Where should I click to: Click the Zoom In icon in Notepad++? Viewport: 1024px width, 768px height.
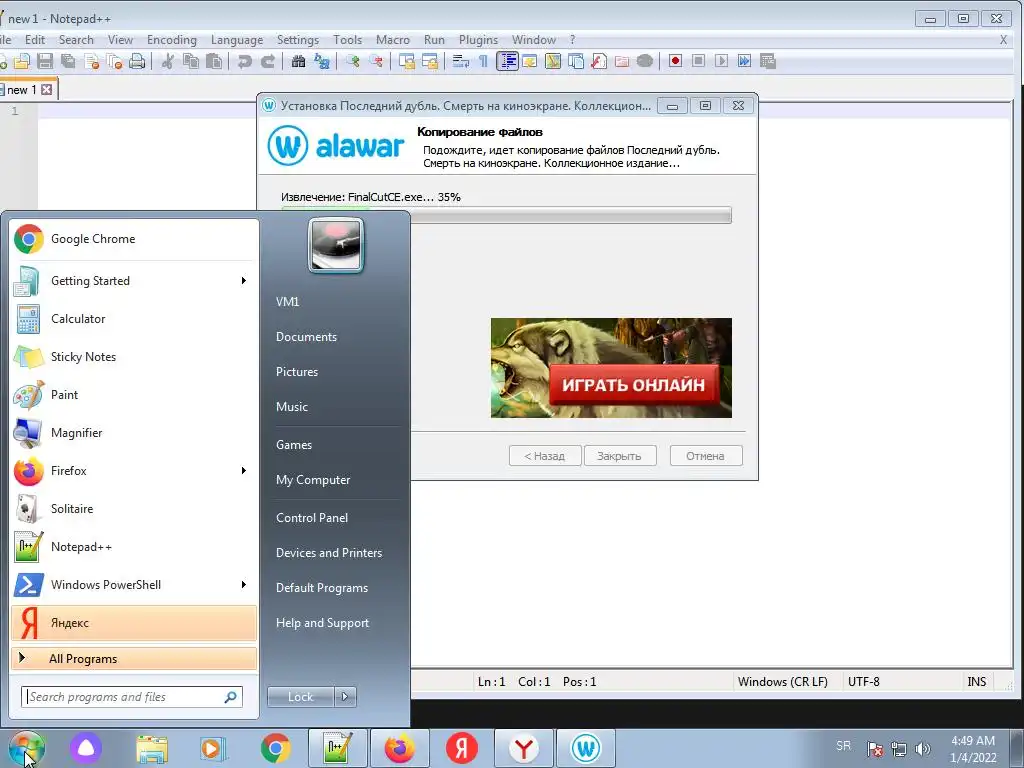click(x=353, y=61)
